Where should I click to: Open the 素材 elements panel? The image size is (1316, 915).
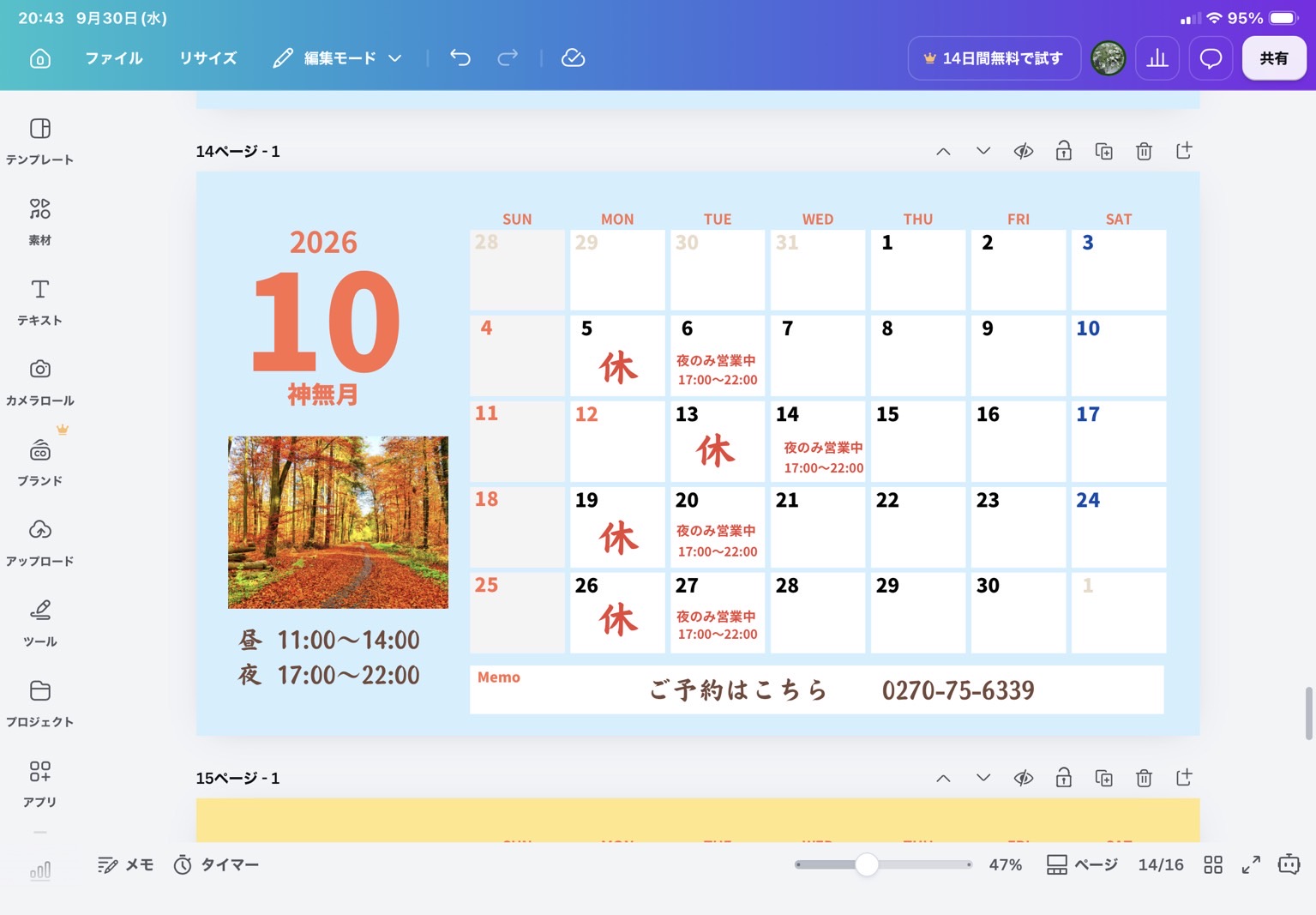tap(39, 221)
